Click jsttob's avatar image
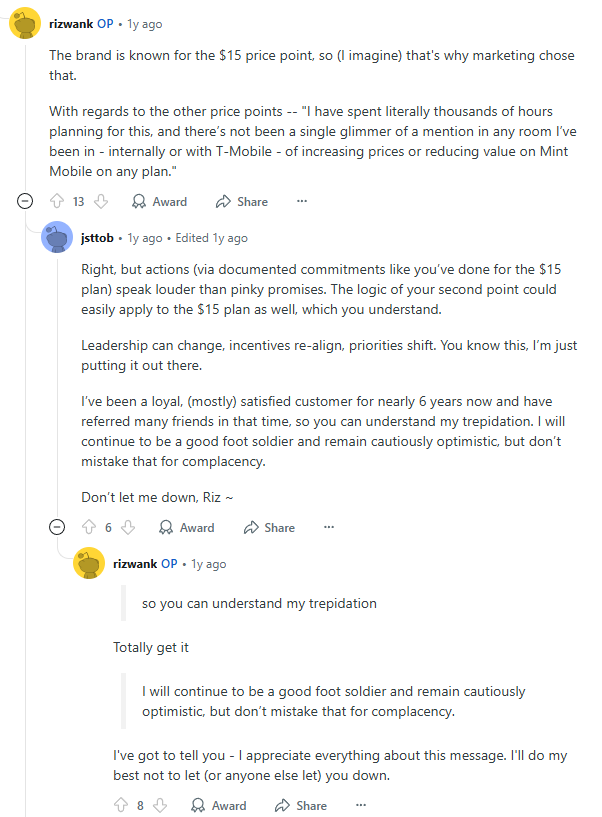 57,237
